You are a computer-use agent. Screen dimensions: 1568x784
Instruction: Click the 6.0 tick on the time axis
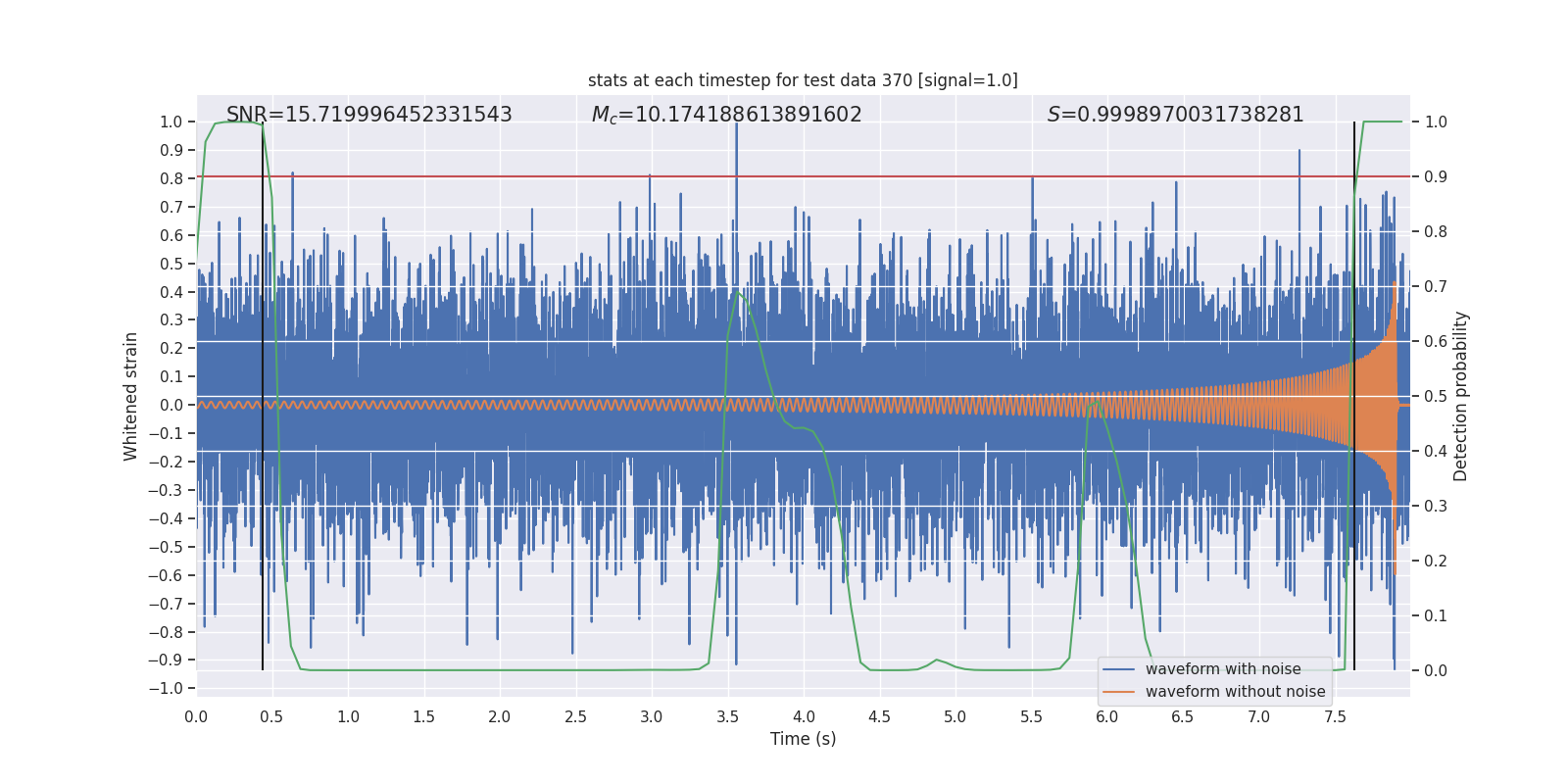(1107, 717)
